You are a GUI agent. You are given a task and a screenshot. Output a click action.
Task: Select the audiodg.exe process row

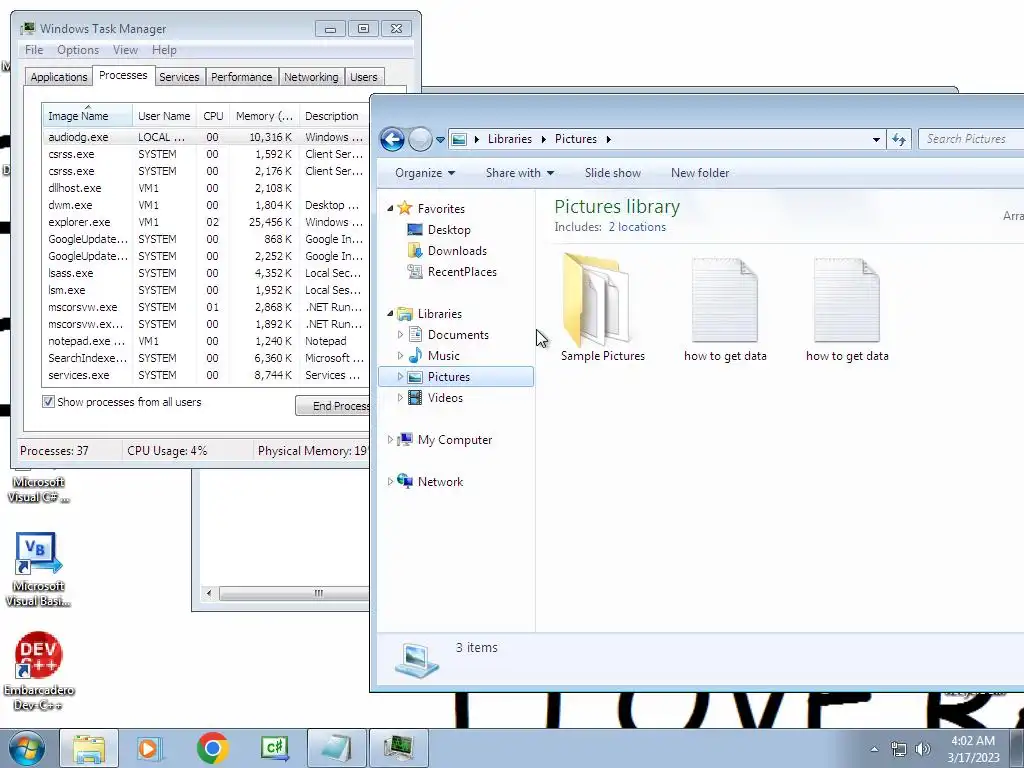tap(206, 137)
